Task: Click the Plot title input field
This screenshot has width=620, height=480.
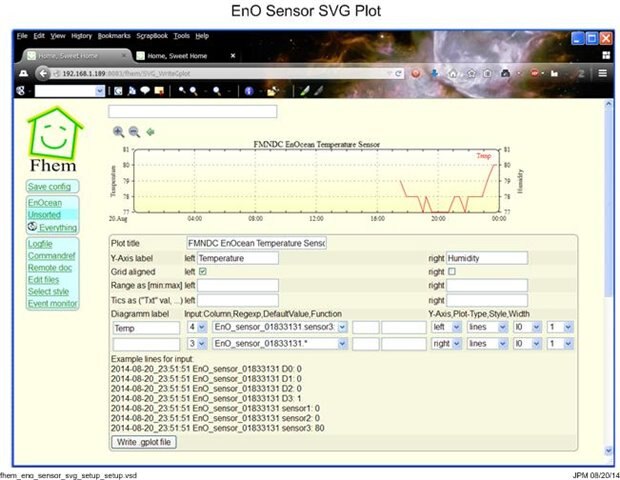Action: coord(256,243)
